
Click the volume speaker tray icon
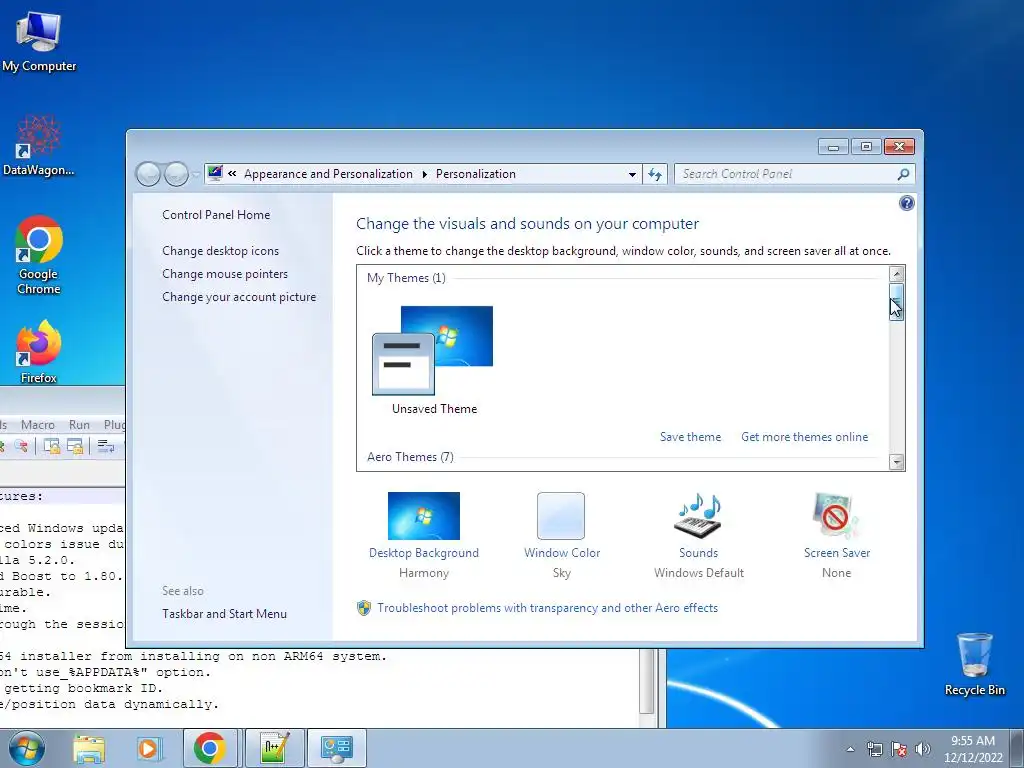[x=922, y=749]
